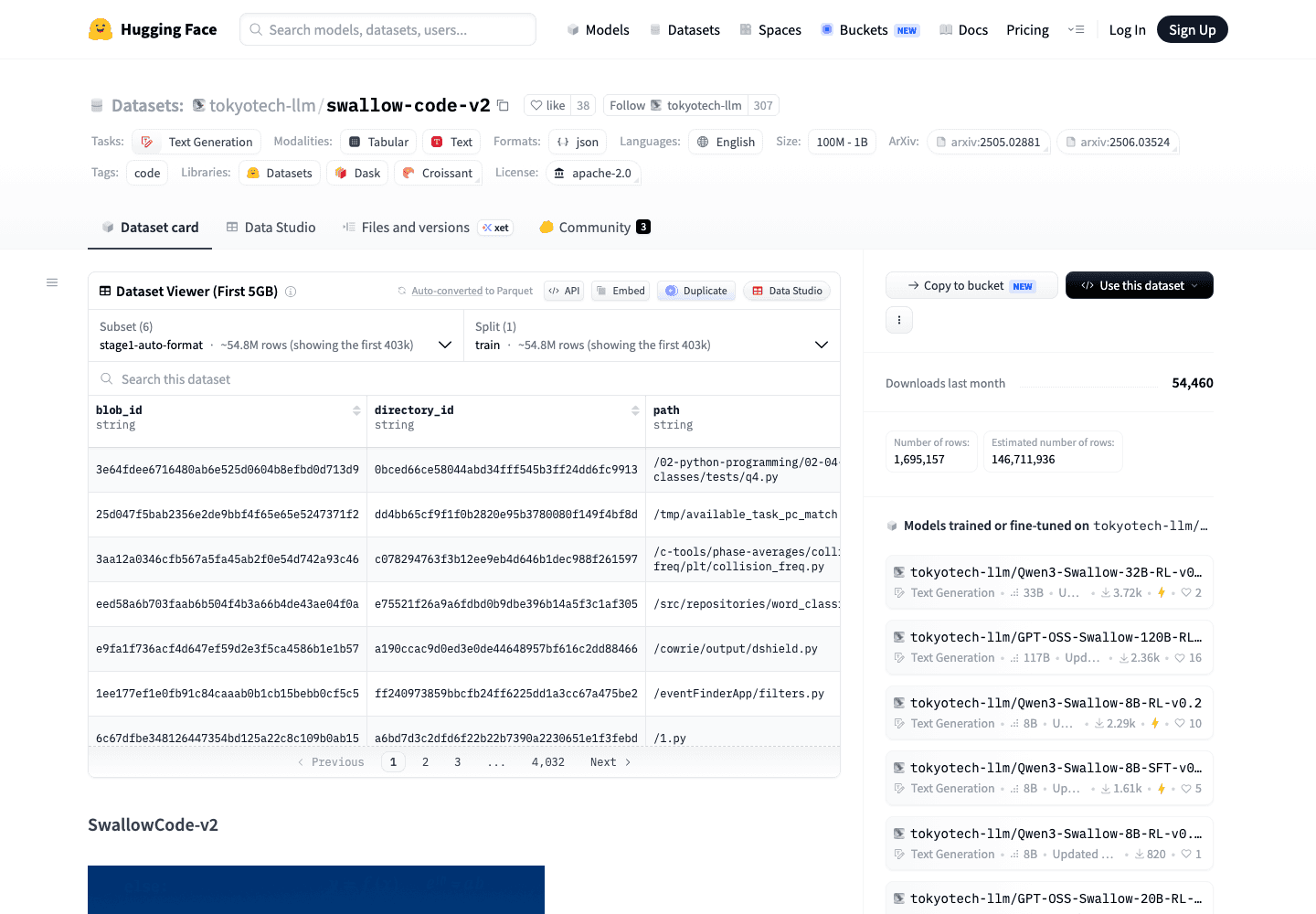Select the English language tag
Viewport: 1316px width, 914px height.
(x=726, y=142)
